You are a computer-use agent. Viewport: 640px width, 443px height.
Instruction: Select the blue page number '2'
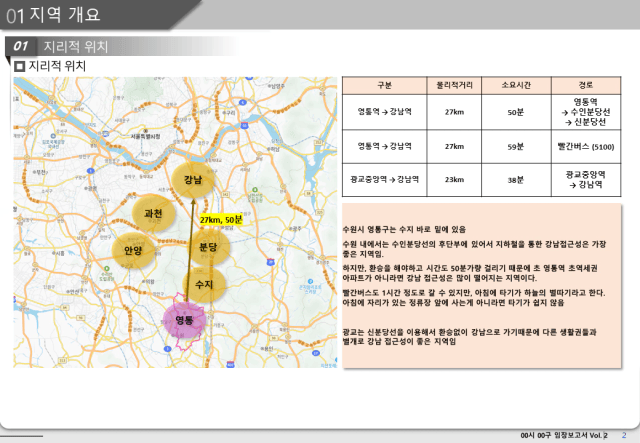click(x=624, y=435)
